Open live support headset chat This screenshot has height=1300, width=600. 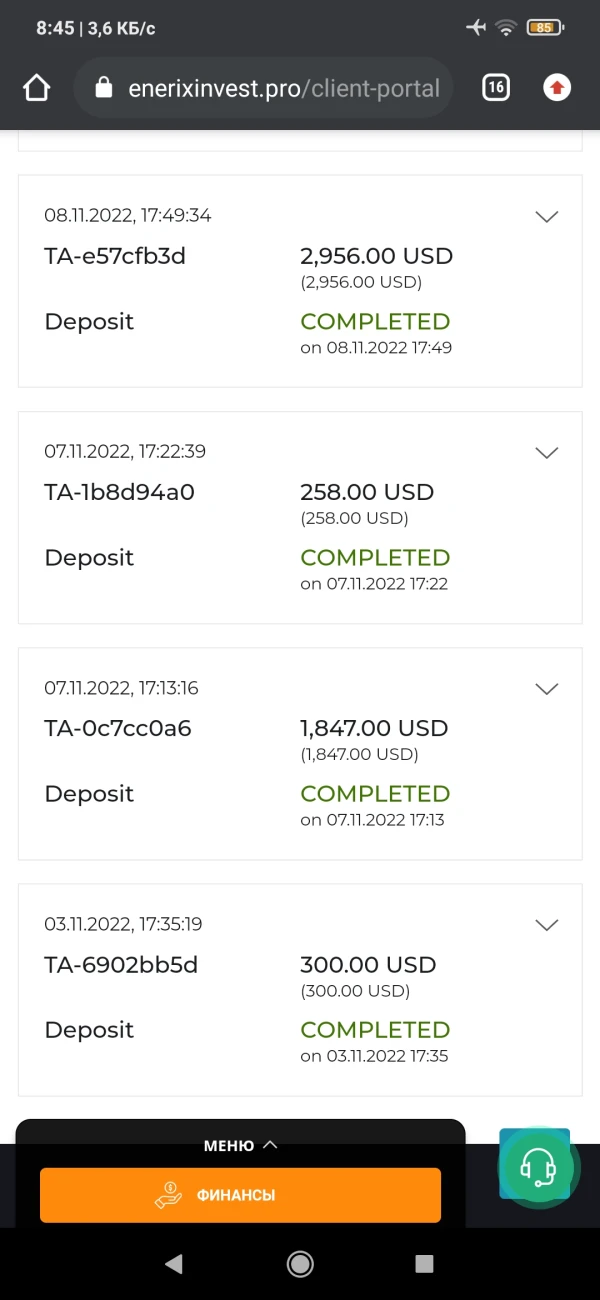(538, 1166)
